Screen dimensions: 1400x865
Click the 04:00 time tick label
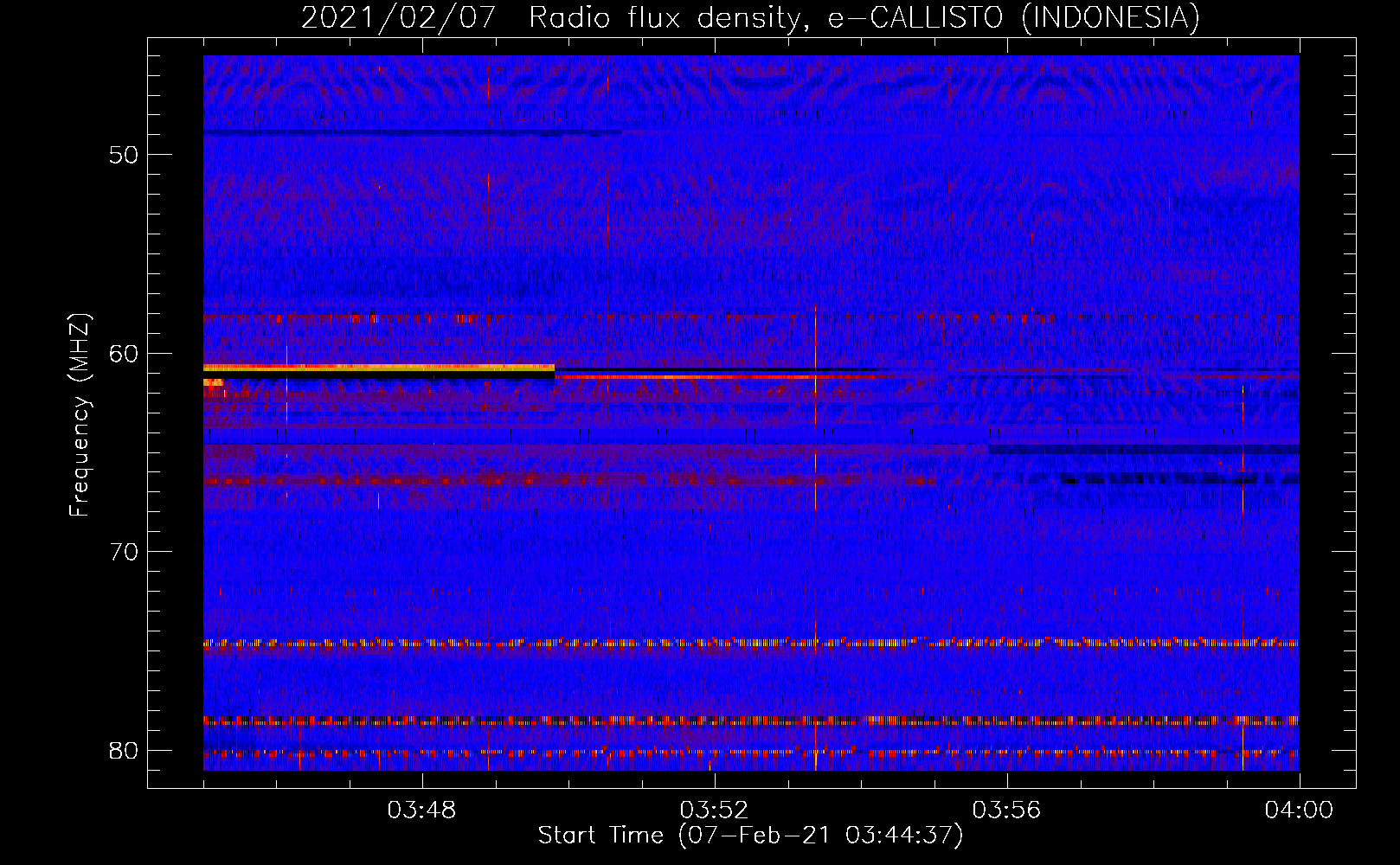[x=1299, y=811]
